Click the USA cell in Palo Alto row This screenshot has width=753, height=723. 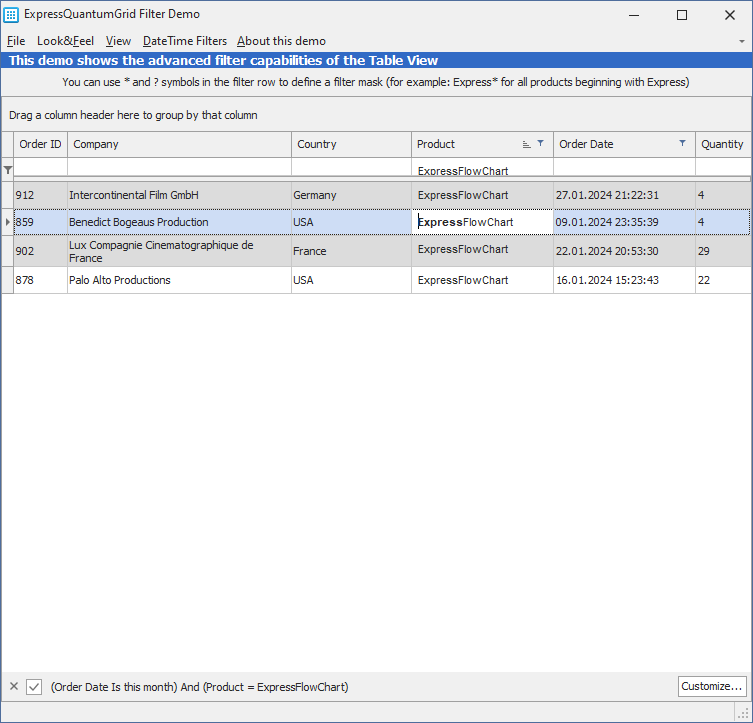(351, 280)
